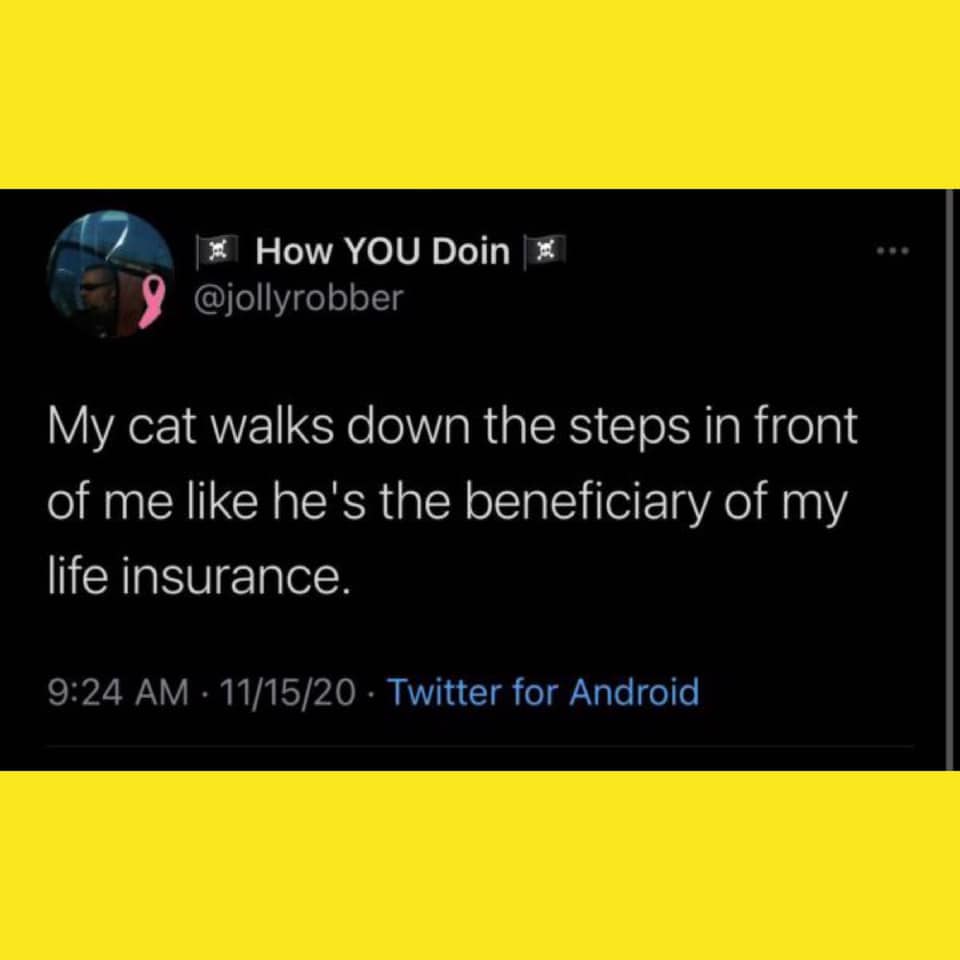Click the word Android in the source label
The image size is (960, 960).
click(634, 692)
